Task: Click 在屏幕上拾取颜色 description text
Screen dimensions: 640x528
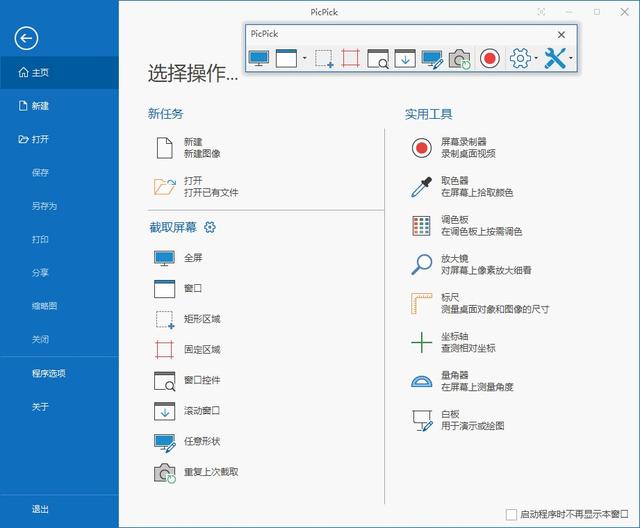Action: click(x=477, y=193)
